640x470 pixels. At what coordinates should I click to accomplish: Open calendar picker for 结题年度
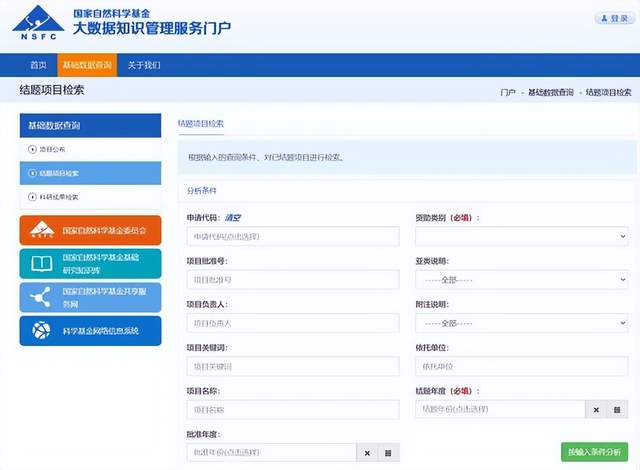(617, 410)
